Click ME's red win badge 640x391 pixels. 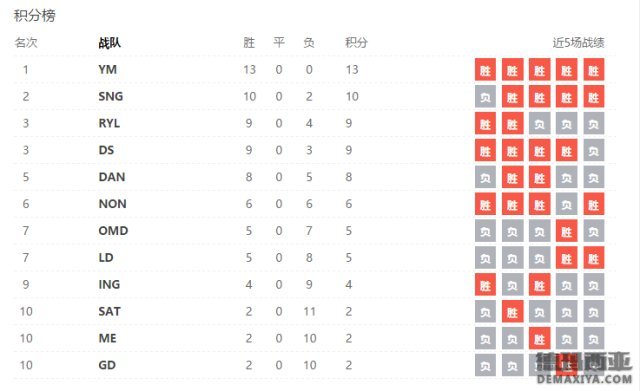click(540, 339)
